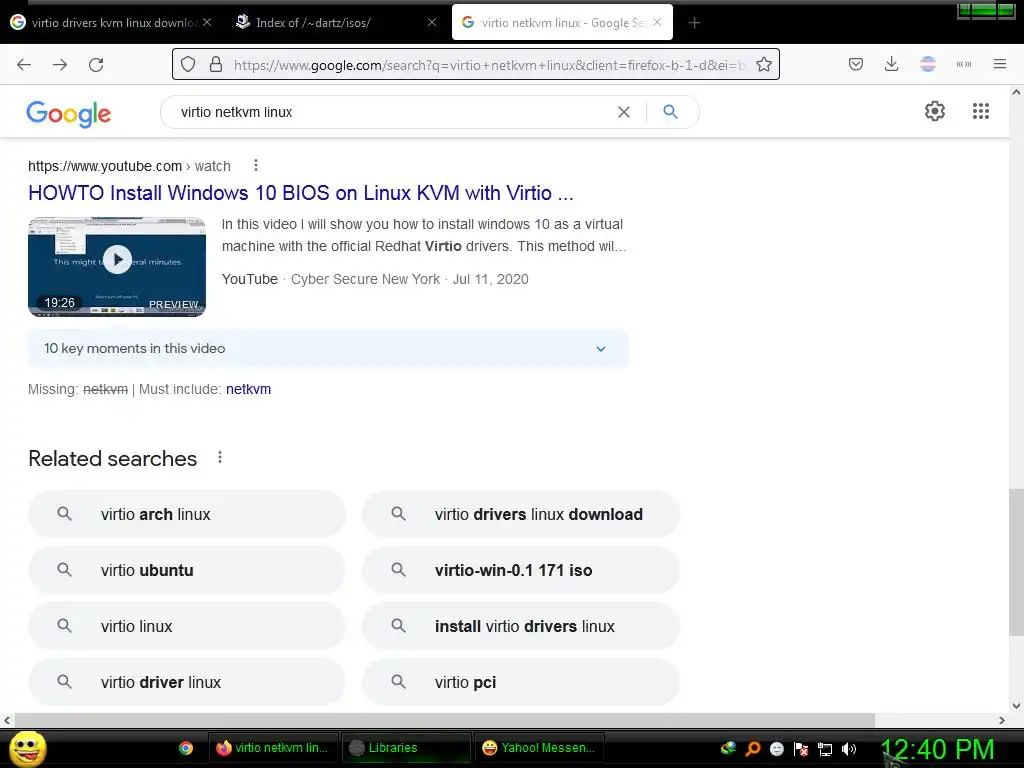Search related: virtio linux

[x=187, y=626]
